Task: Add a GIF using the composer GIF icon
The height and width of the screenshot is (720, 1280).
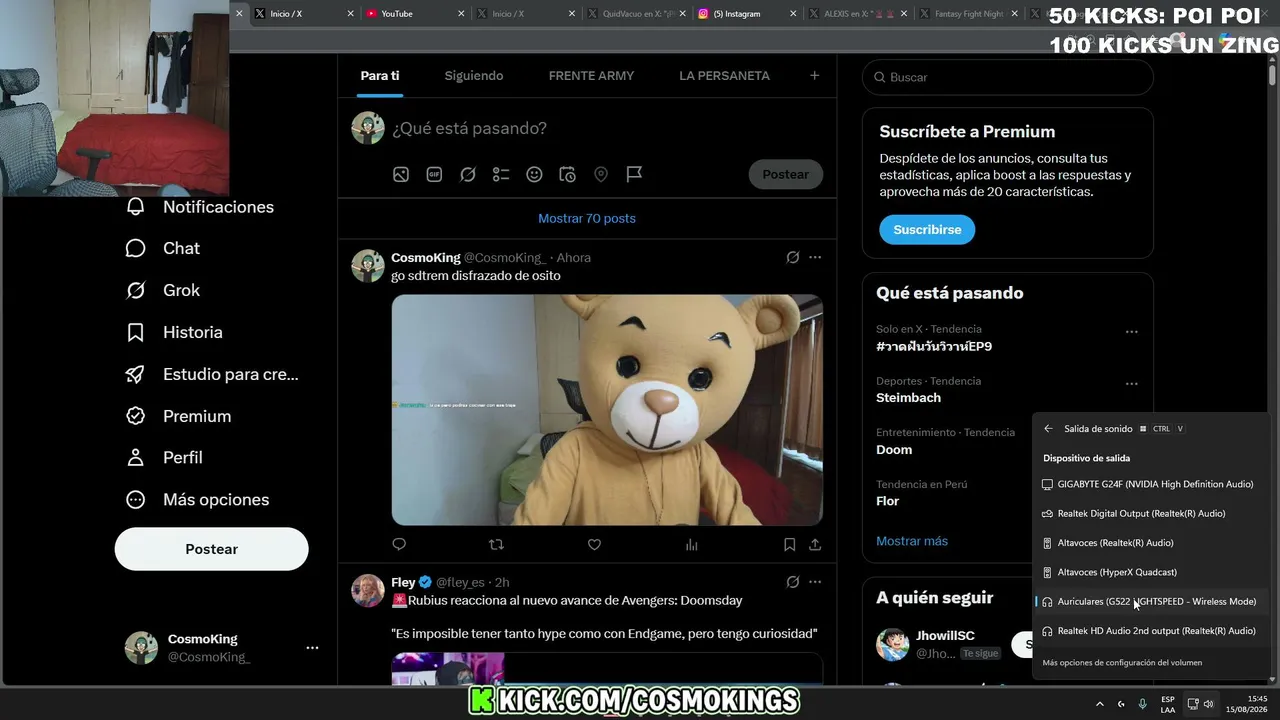Action: pos(434,174)
